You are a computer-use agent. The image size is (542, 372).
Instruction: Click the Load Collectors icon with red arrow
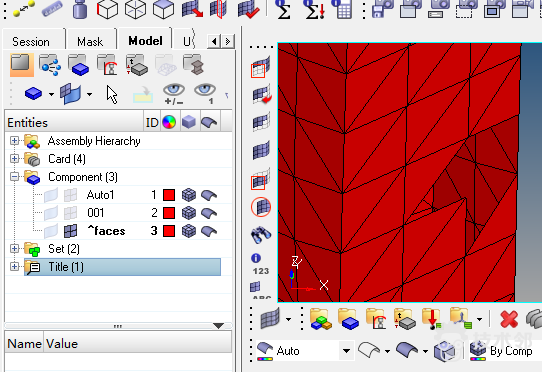click(432, 318)
